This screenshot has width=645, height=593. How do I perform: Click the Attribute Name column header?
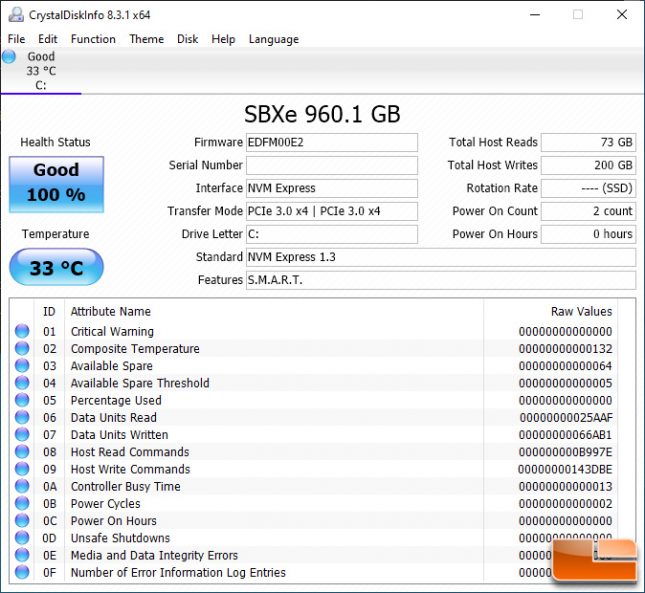tap(111, 311)
